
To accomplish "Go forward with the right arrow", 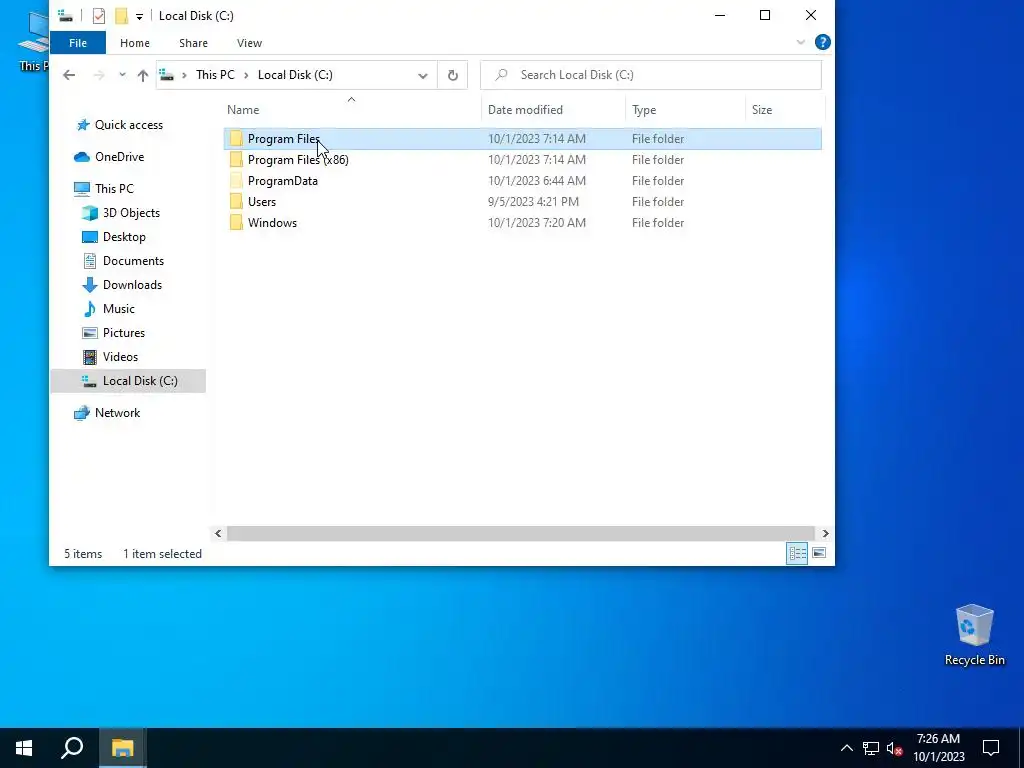I will (99, 75).
